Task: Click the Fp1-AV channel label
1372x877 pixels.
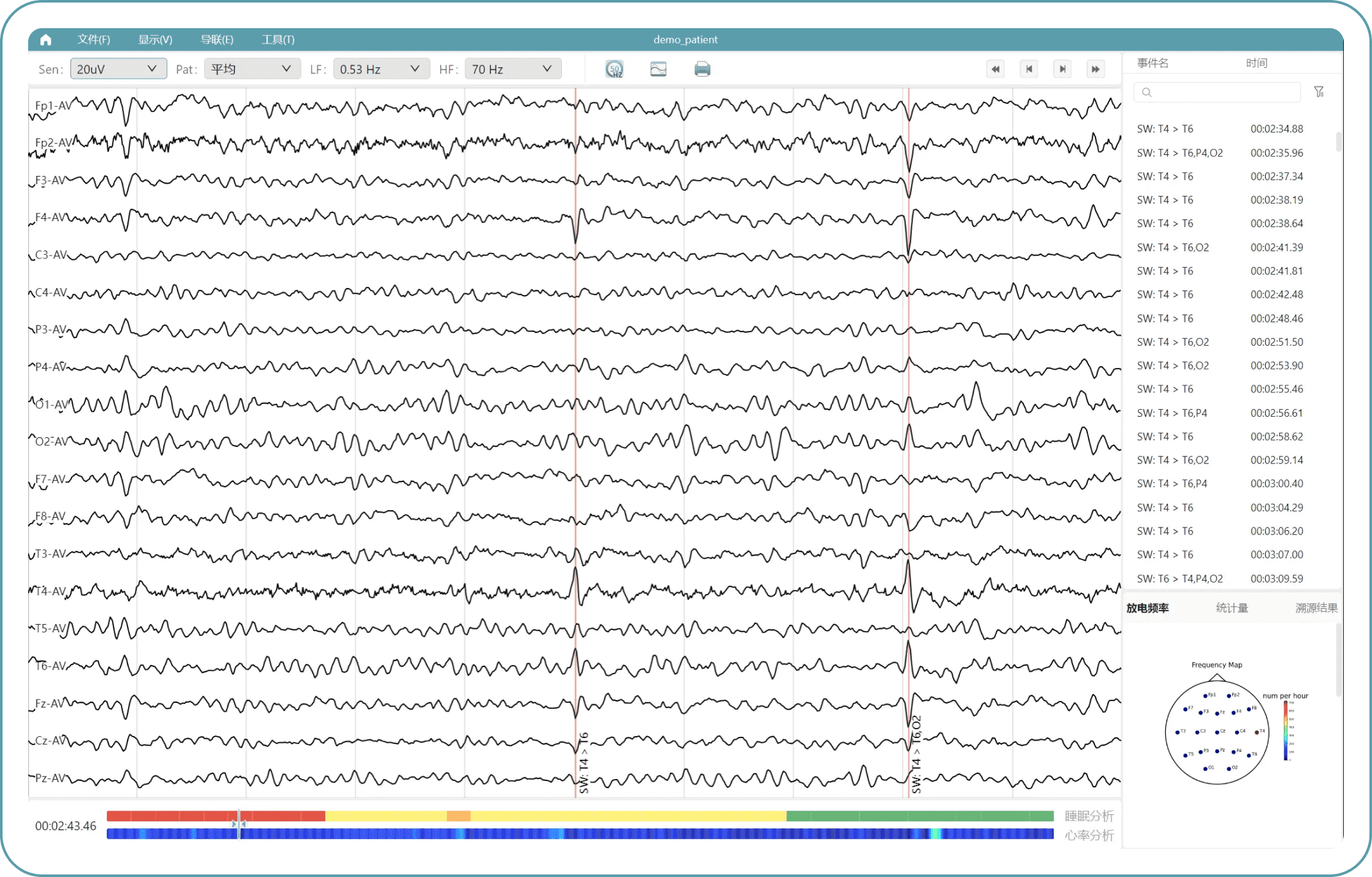Action: point(53,106)
